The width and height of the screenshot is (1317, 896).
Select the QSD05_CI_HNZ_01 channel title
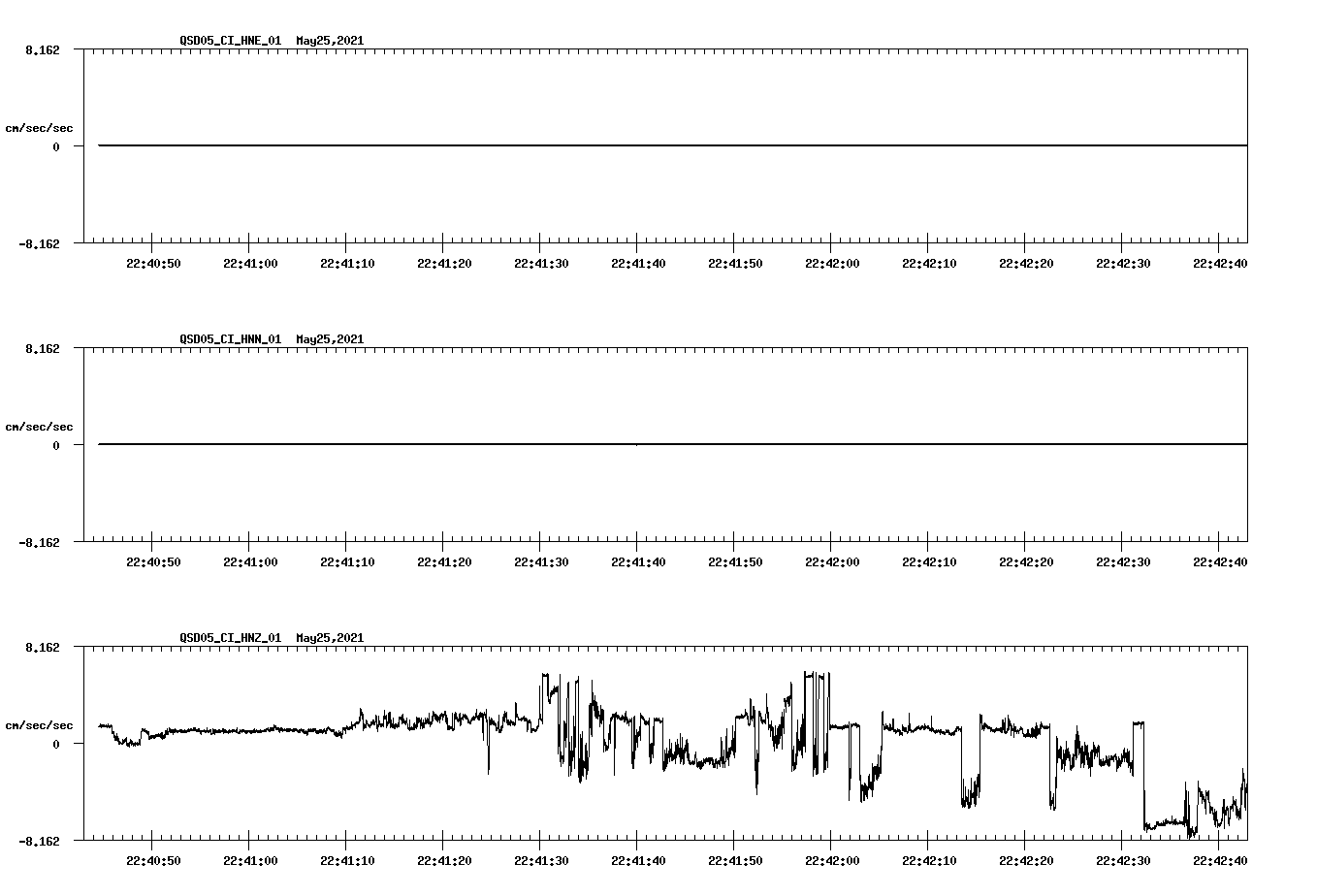pos(230,638)
